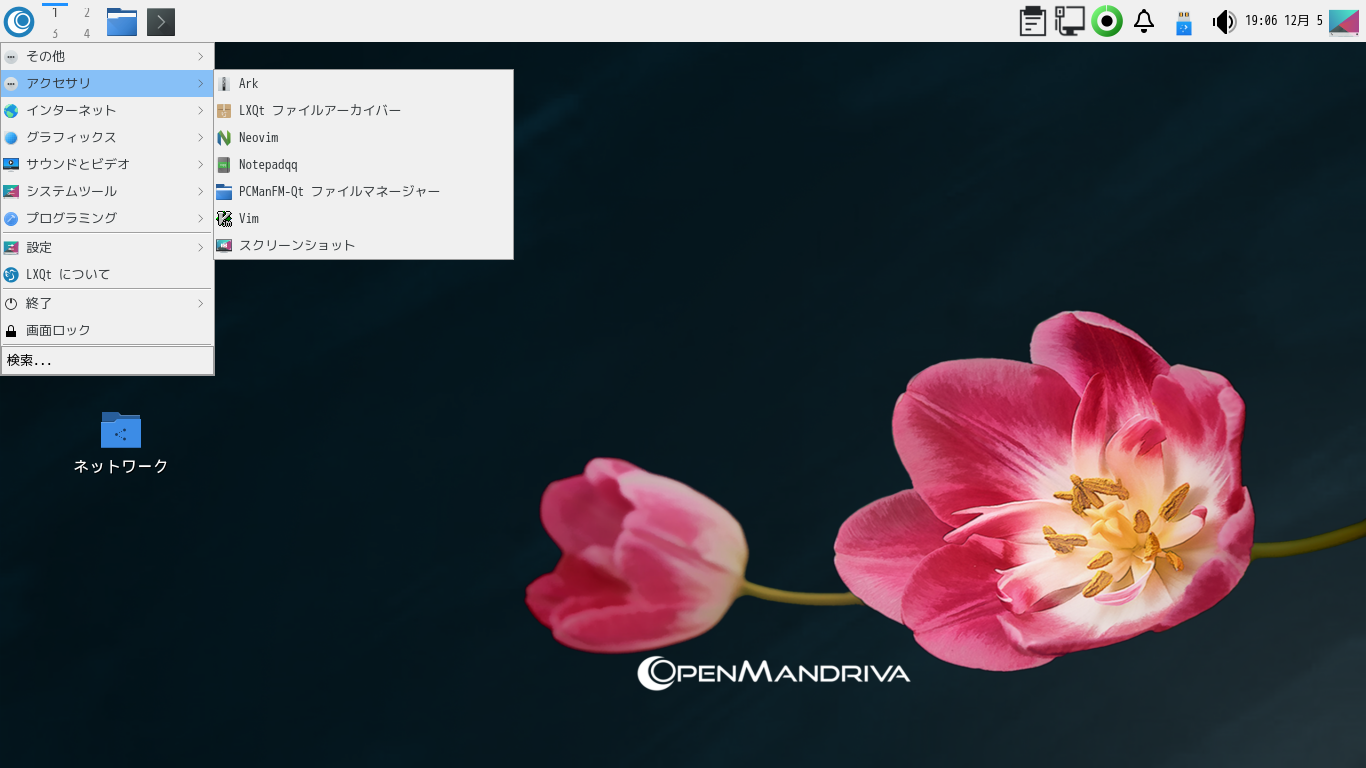Screen dimensions: 1366x768
Task: Launch スクリーンショット tool
Action: click(363, 246)
